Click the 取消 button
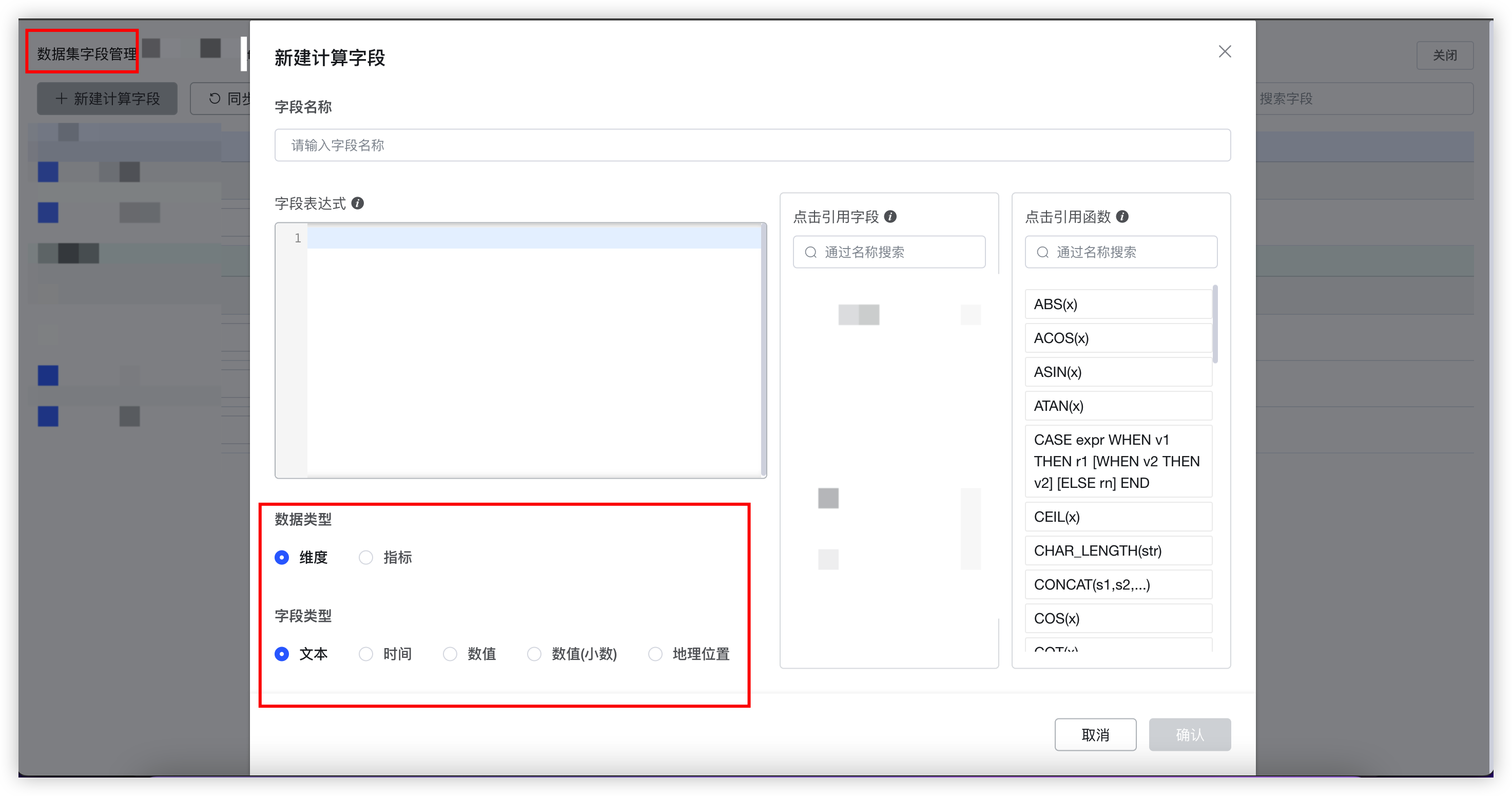Image resolution: width=1512 pixels, height=796 pixels. (1095, 734)
